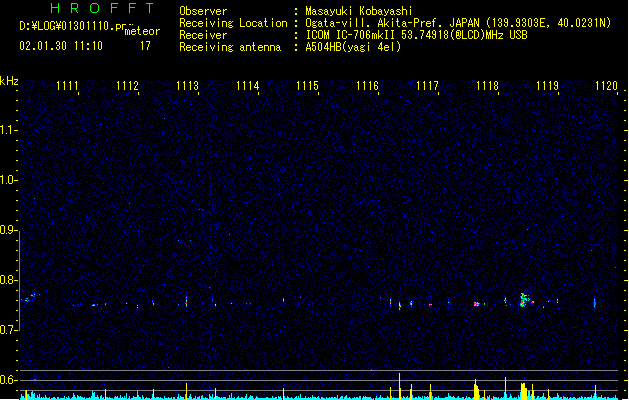Click the 1120 time axis marker
629x400 pixels.
coord(606,86)
